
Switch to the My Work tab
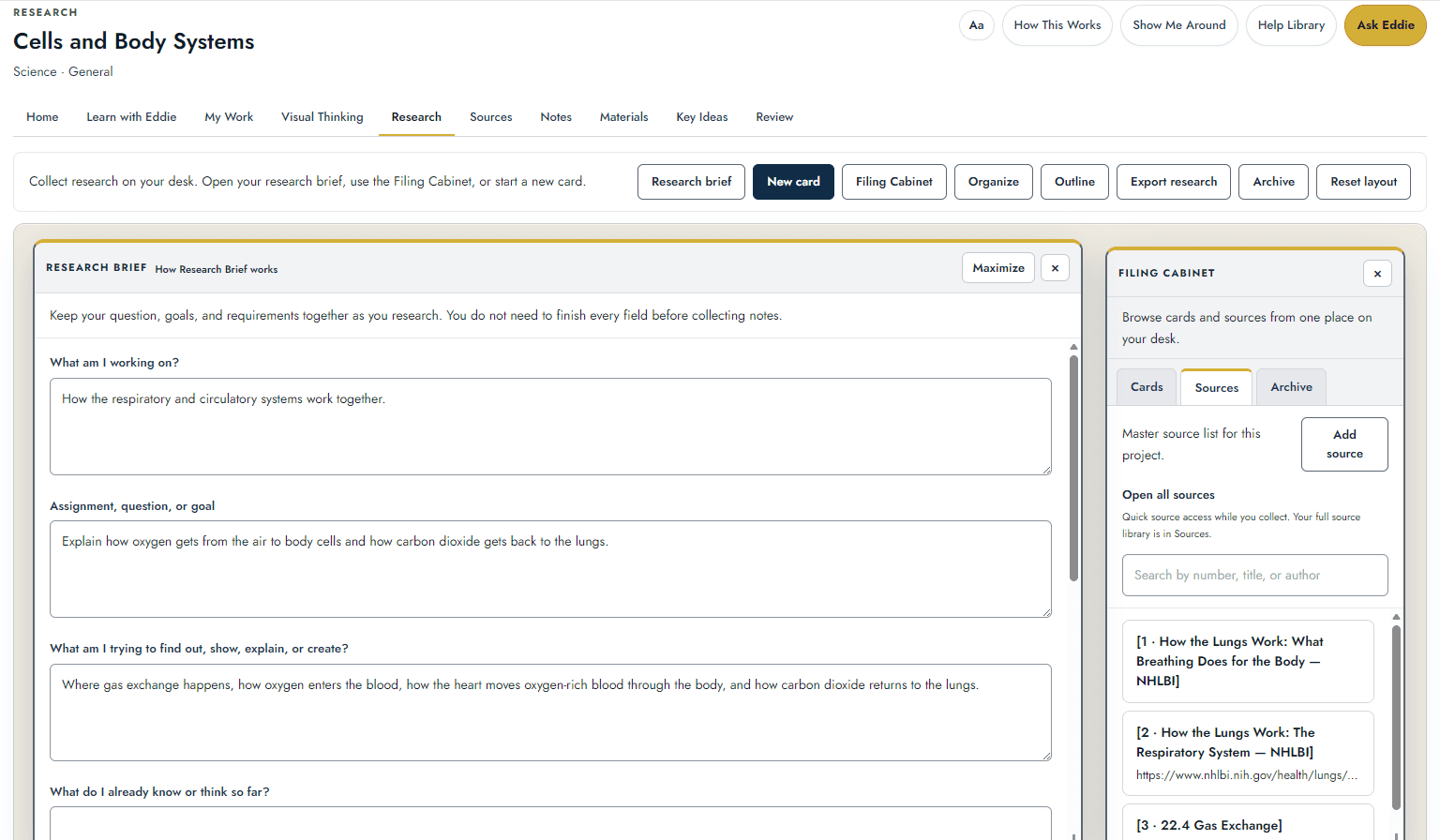pos(229,117)
